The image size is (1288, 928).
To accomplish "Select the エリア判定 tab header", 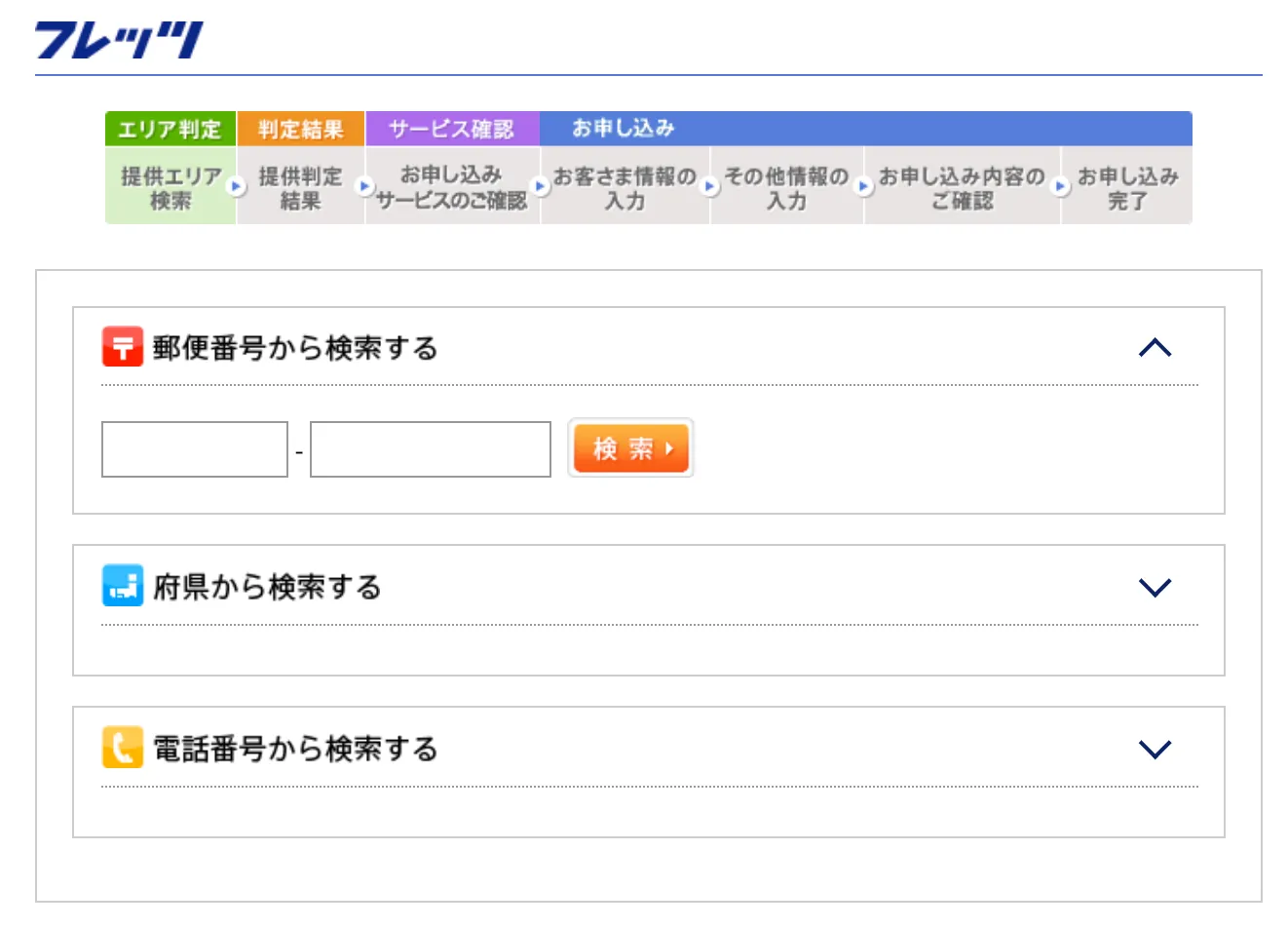I will pyautogui.click(x=170, y=129).
